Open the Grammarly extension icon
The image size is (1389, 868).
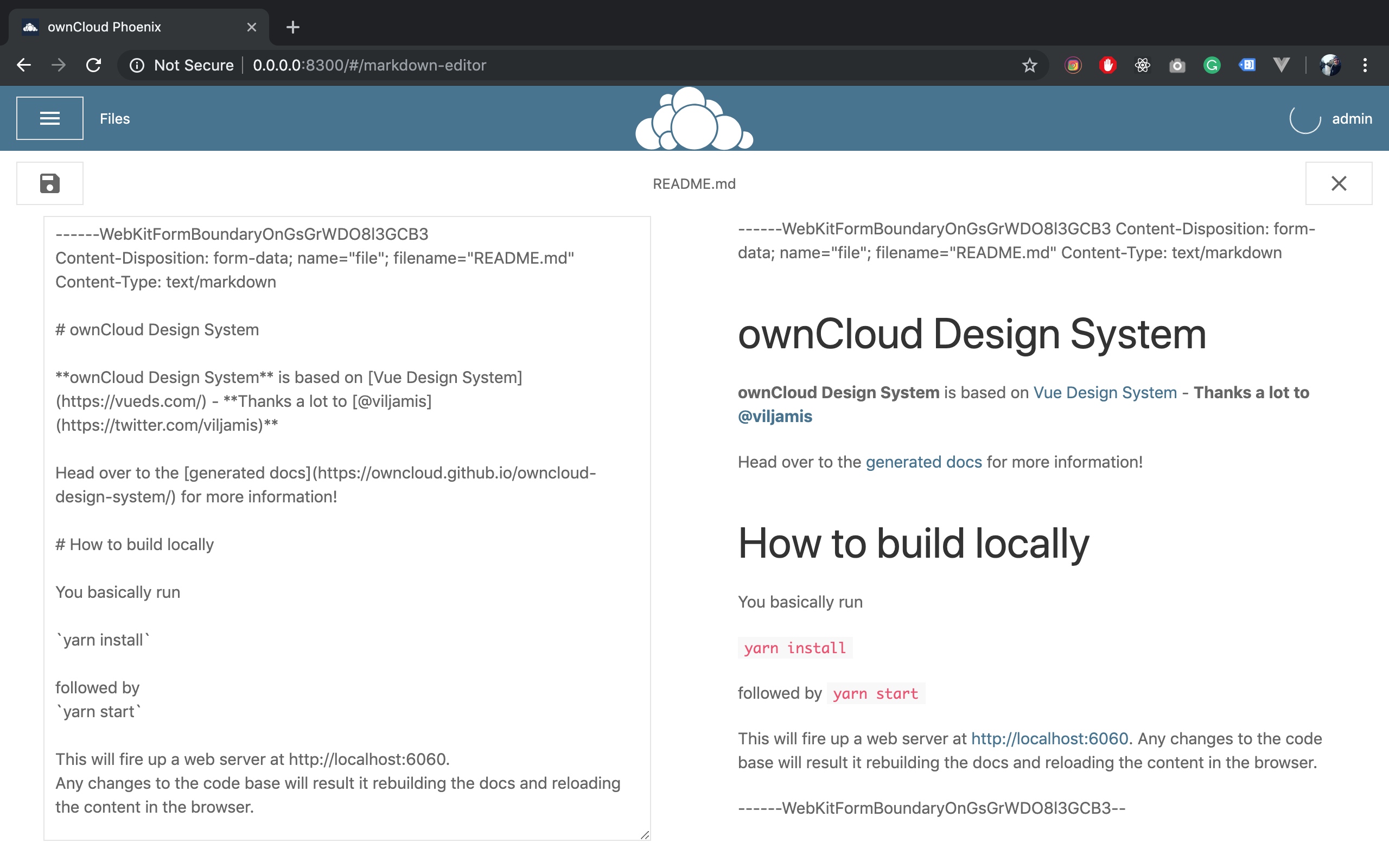[x=1212, y=66]
